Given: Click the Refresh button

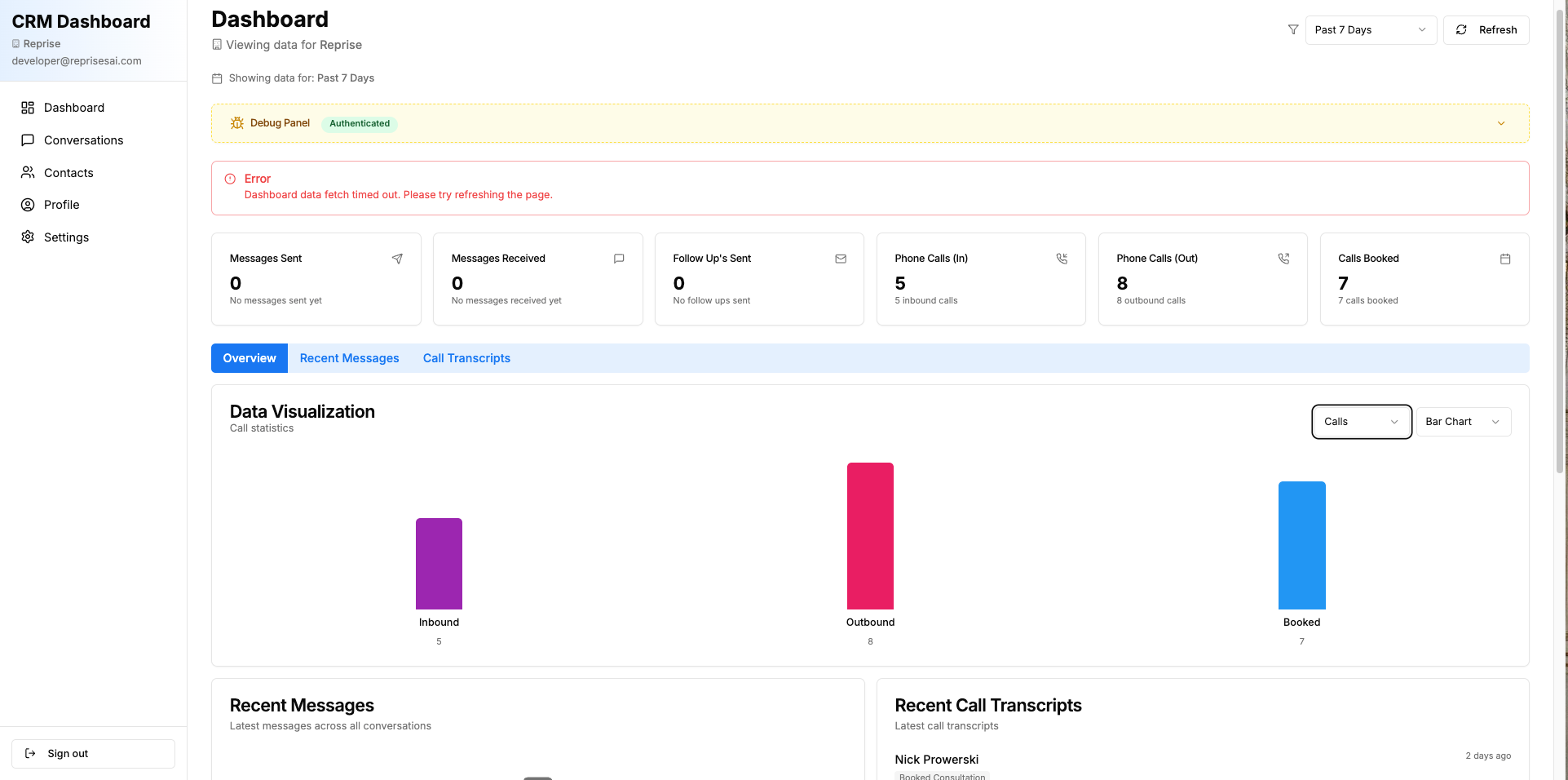Looking at the screenshot, I should point(1486,29).
